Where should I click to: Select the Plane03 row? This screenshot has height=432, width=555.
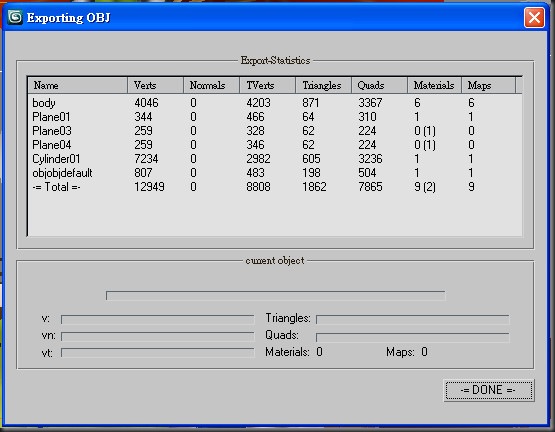(274, 131)
